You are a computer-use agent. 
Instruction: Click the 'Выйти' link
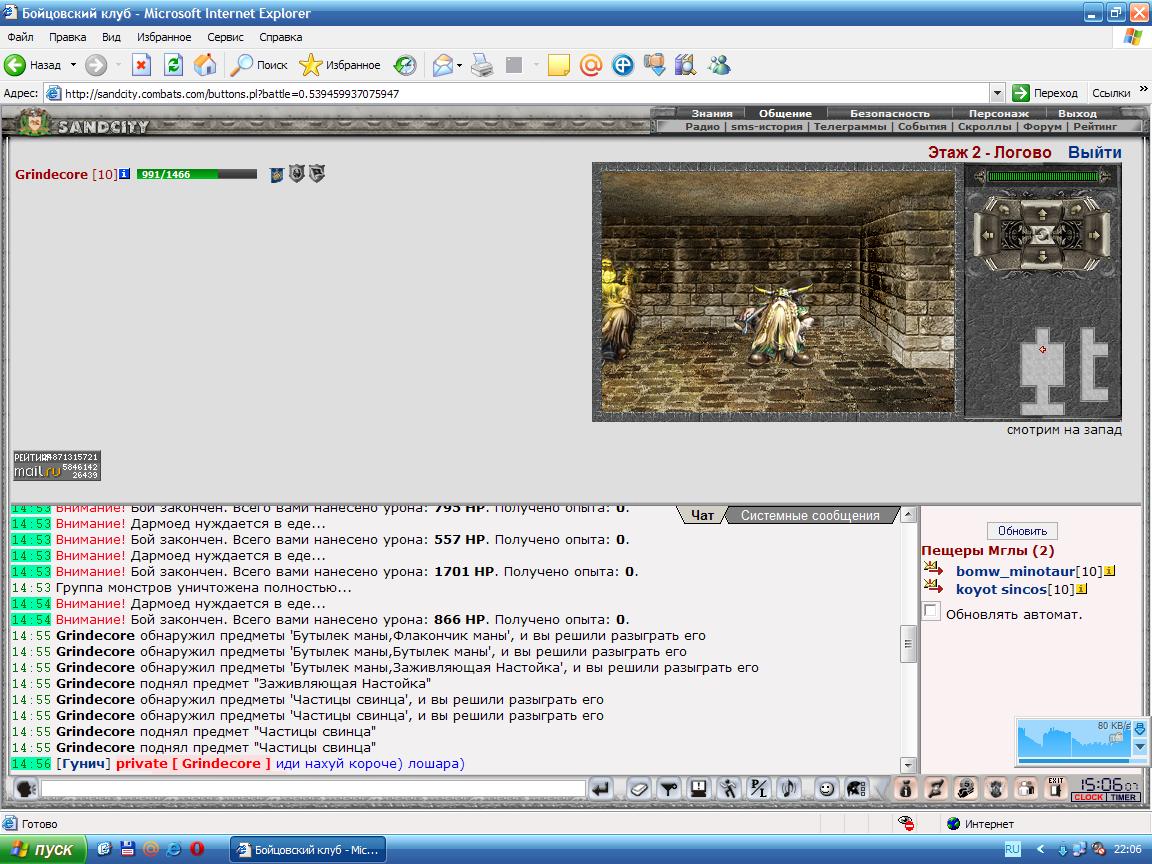coord(1094,152)
